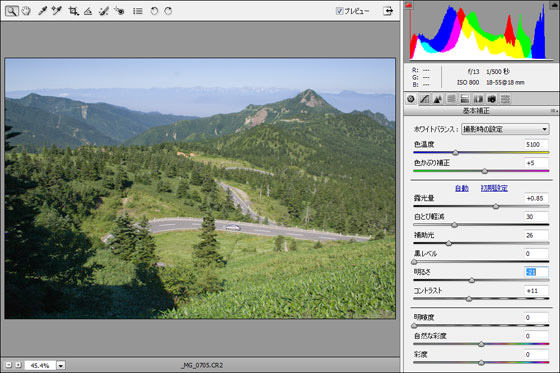Click the 露光量 value field +0.85
Screen dimensions: 560x373
coord(536,198)
